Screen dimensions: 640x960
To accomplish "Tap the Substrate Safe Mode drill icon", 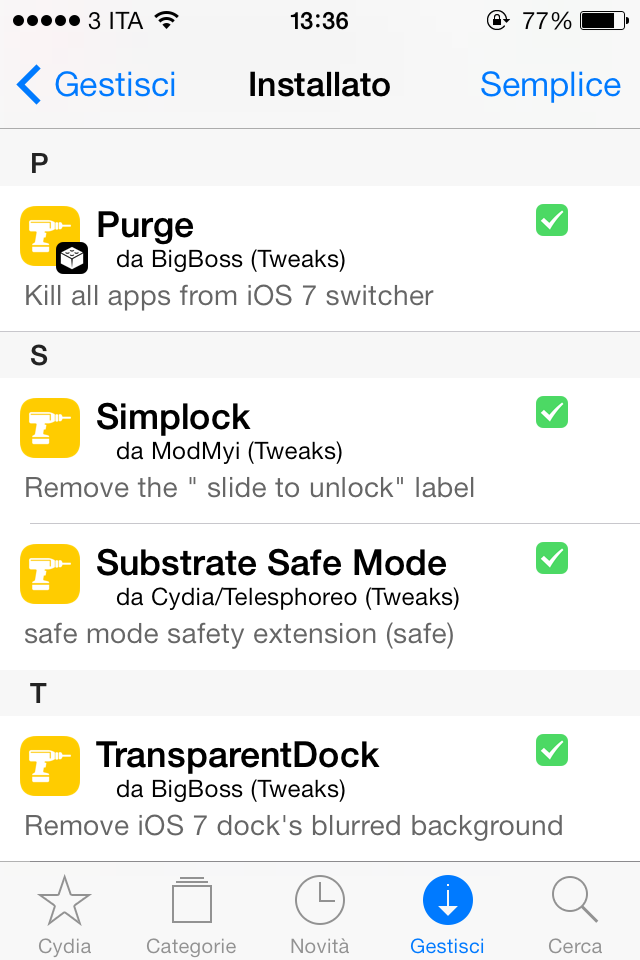I will point(50,574).
